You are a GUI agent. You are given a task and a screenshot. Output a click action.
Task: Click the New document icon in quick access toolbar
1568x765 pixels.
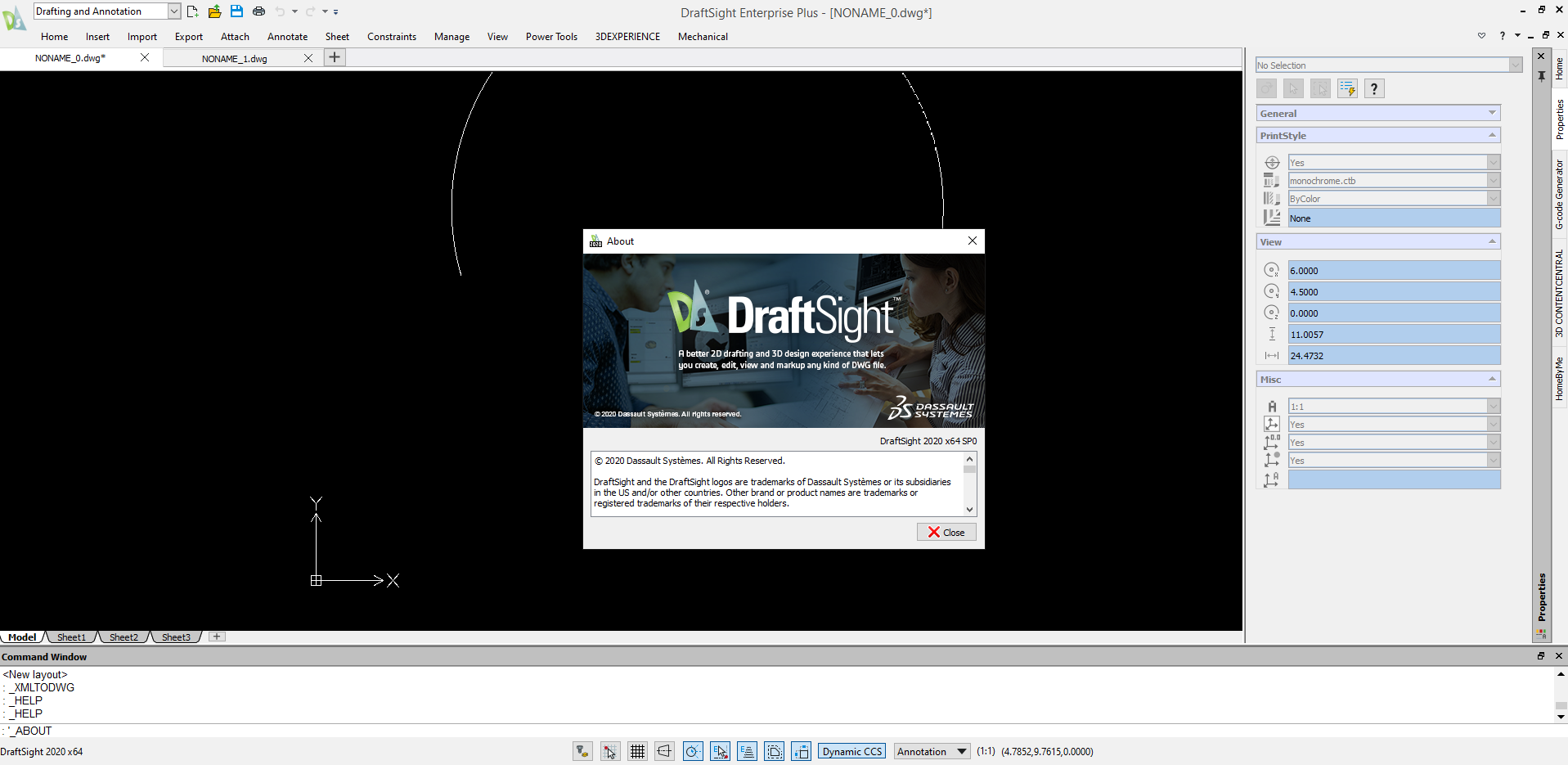point(192,11)
